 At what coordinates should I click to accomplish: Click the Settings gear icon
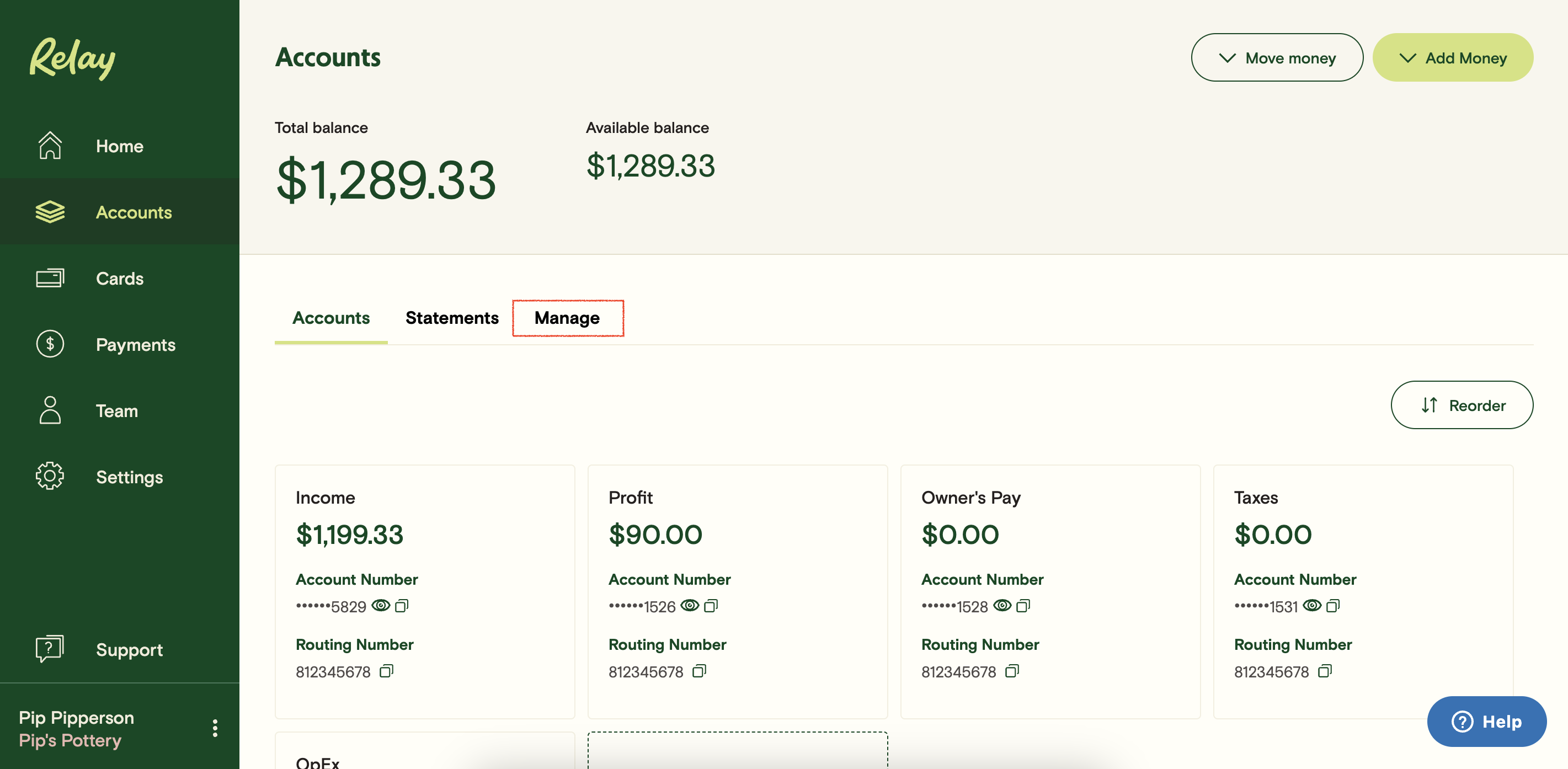click(x=50, y=477)
